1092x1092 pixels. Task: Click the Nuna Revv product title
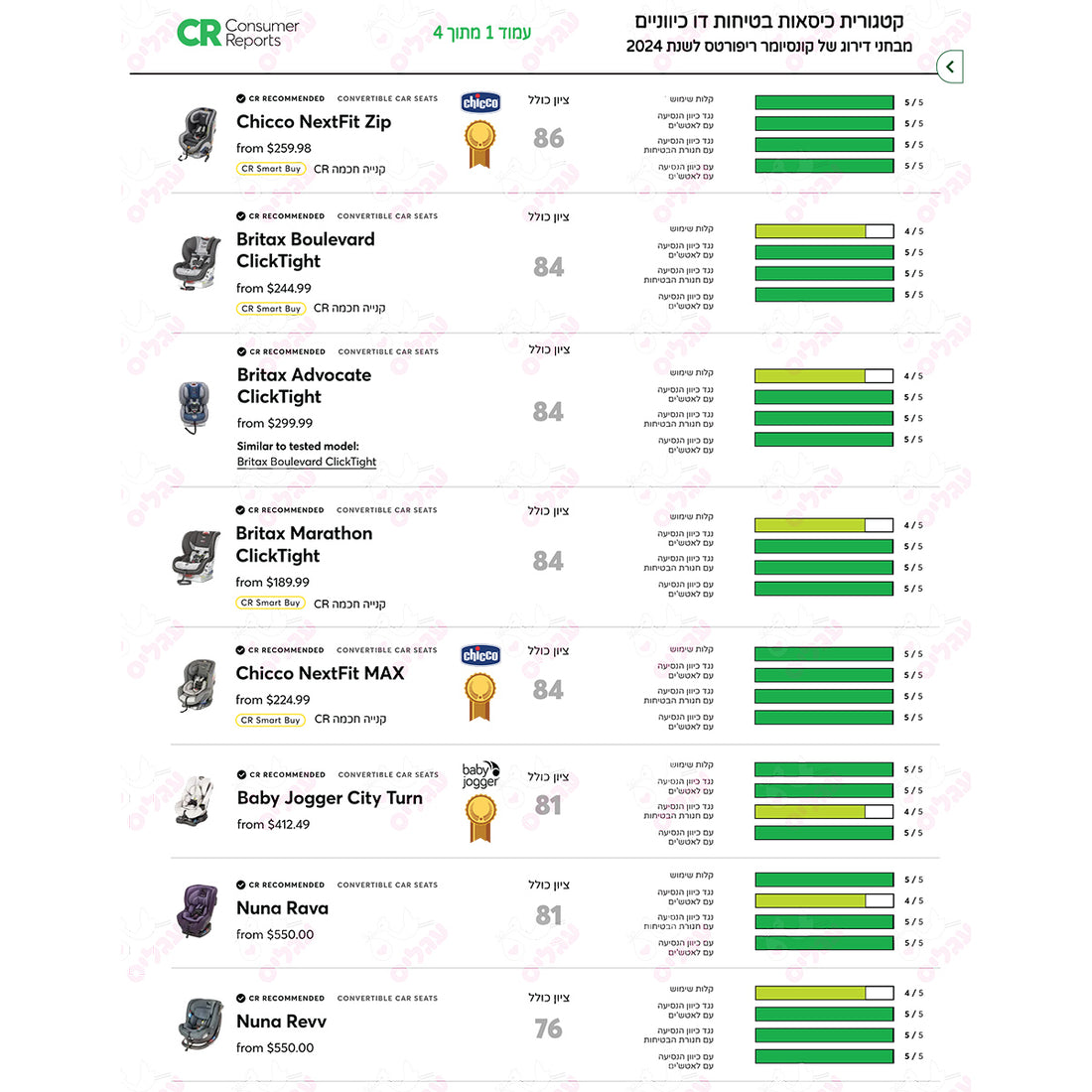coord(281,1022)
